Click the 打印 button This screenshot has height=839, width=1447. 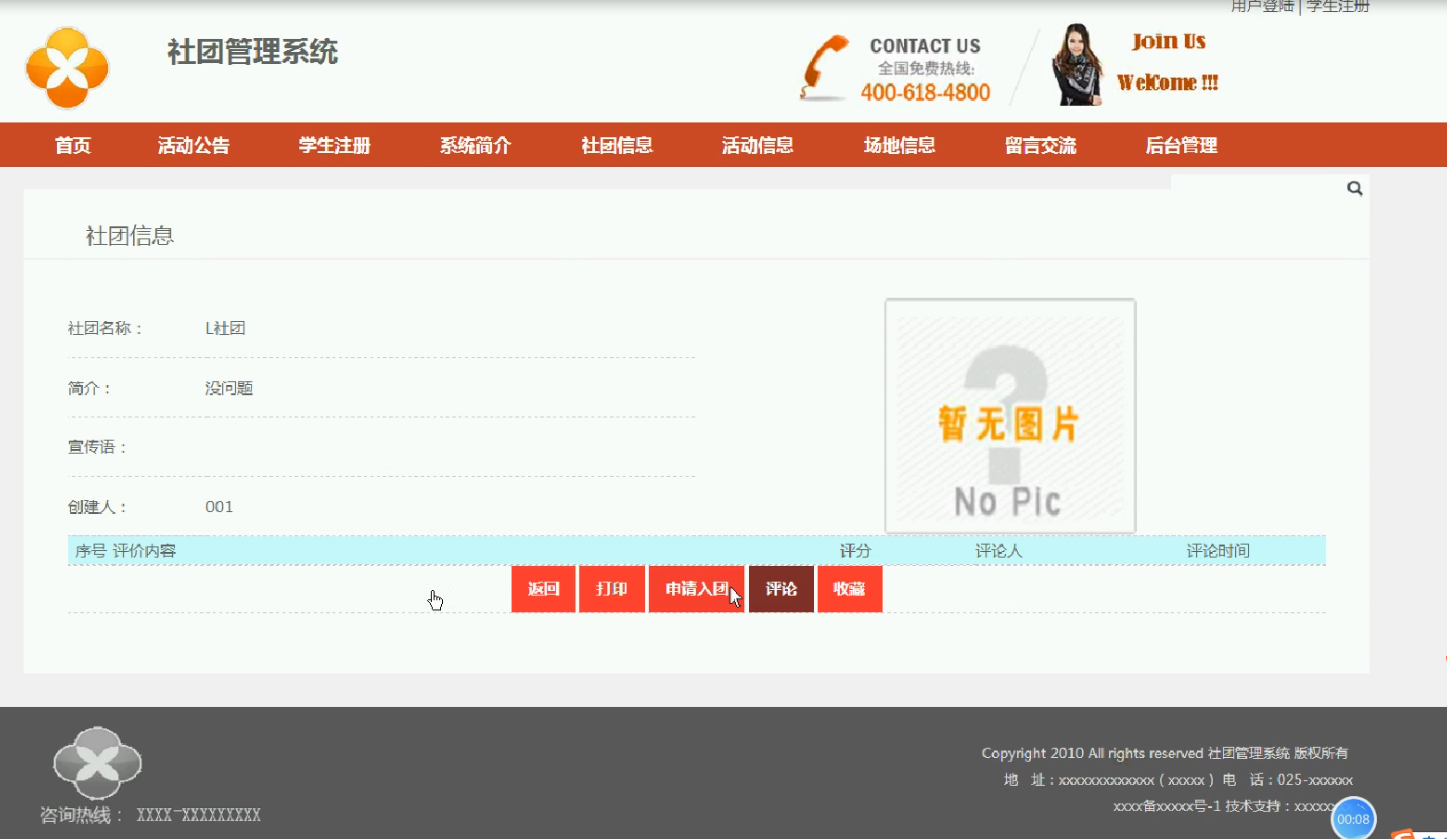click(x=612, y=589)
